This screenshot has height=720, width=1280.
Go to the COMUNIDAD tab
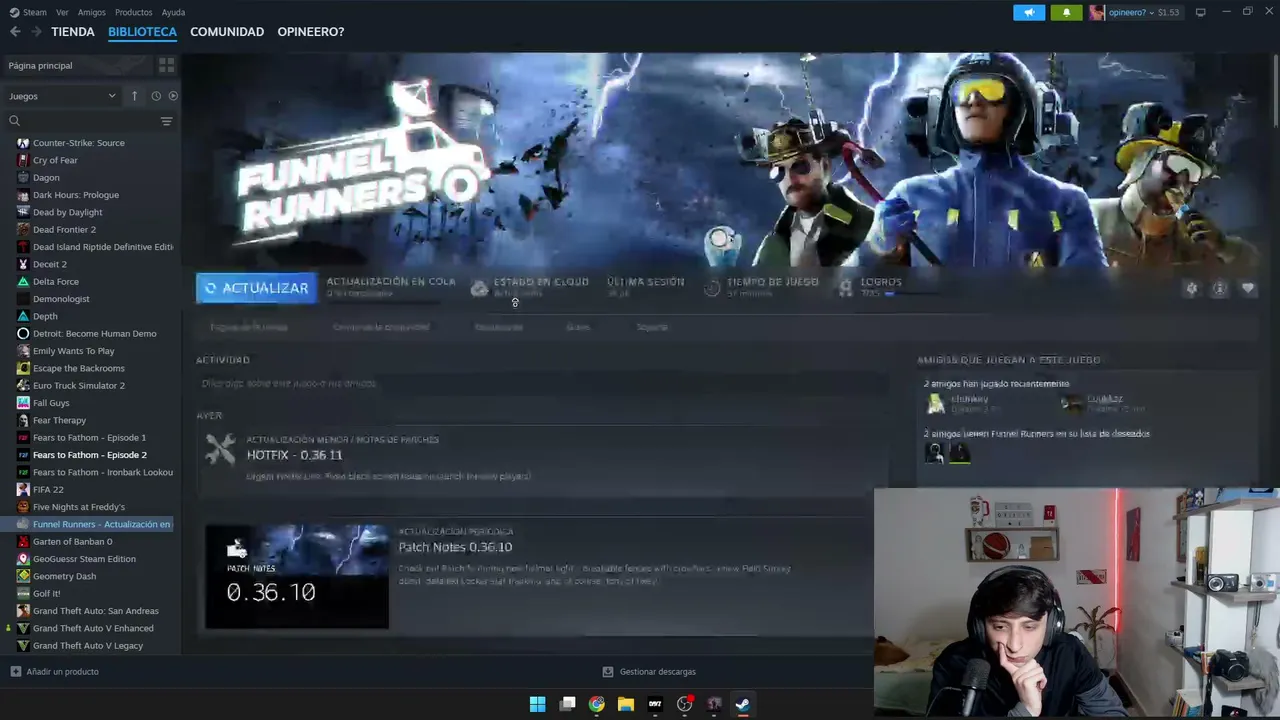(227, 32)
